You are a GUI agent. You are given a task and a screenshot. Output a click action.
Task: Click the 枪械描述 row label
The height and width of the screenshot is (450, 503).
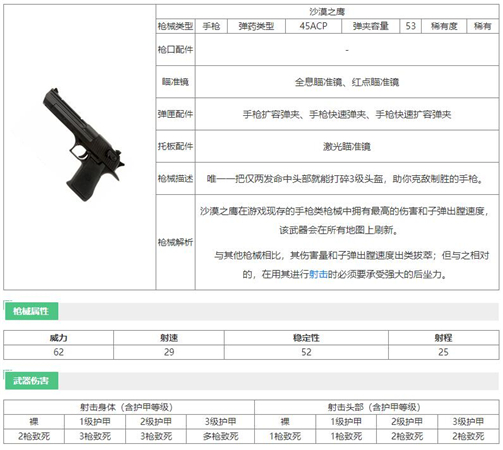[175, 179]
